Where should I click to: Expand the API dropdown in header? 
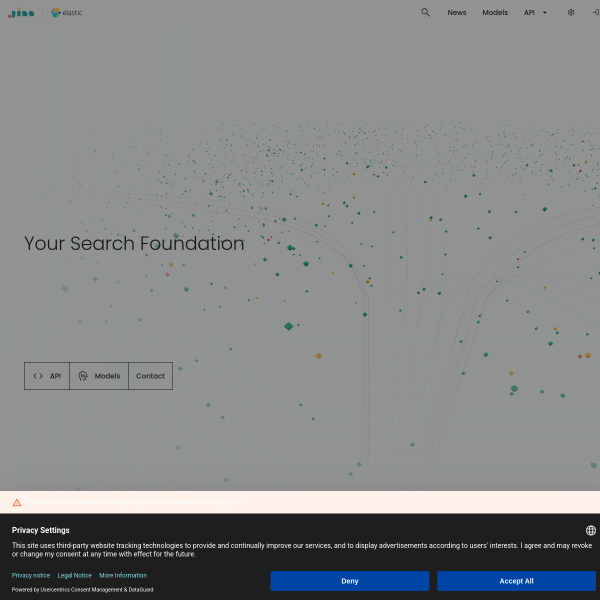[x=535, y=13]
